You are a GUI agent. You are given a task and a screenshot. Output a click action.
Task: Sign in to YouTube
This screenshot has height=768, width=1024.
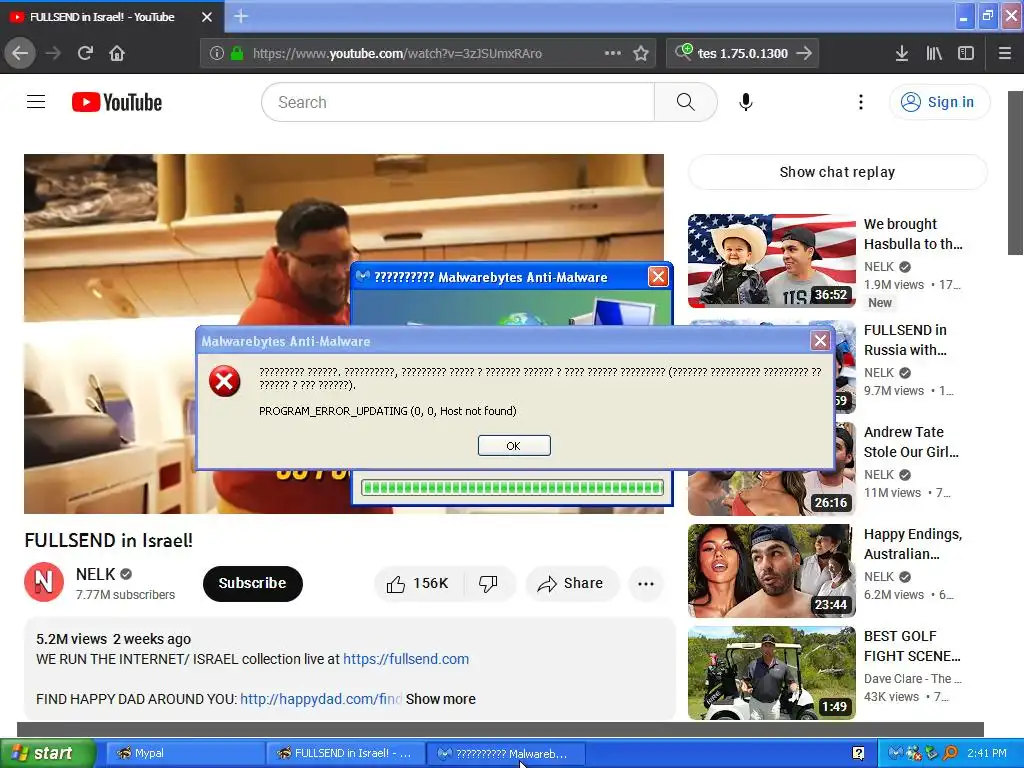click(x=939, y=102)
